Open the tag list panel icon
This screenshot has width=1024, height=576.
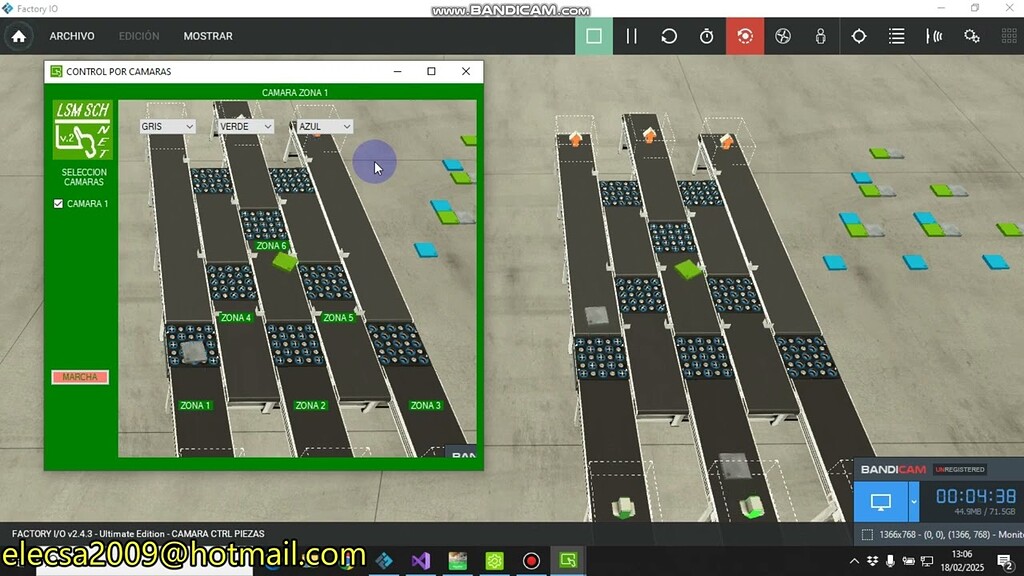896,35
